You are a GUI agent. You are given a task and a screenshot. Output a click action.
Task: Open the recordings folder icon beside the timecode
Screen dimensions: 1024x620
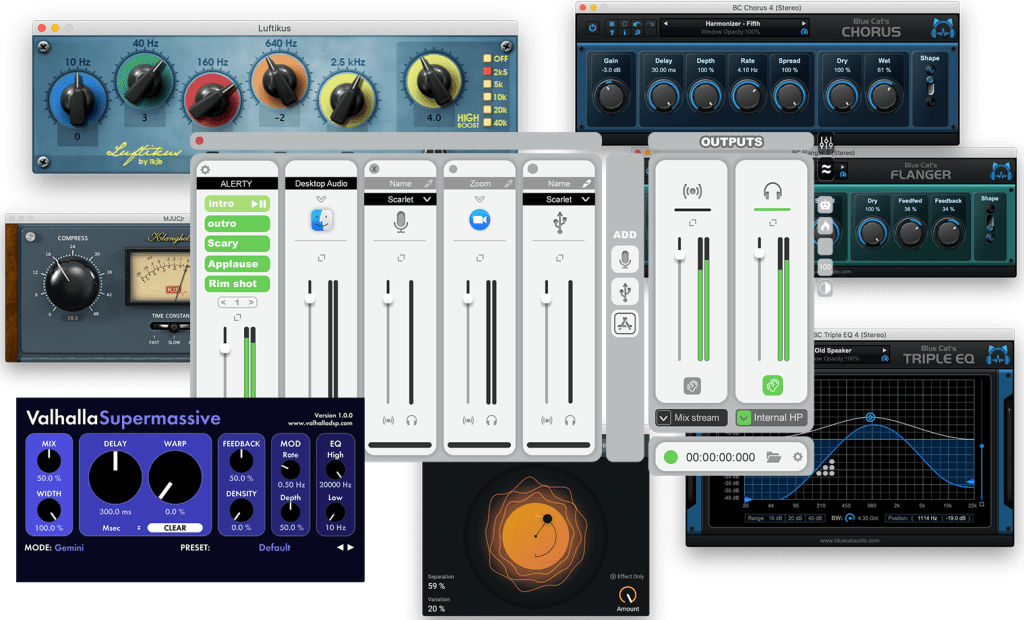[x=774, y=457]
